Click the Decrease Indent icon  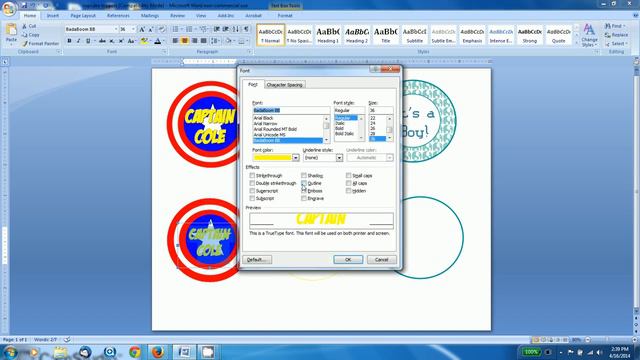(x=216, y=29)
